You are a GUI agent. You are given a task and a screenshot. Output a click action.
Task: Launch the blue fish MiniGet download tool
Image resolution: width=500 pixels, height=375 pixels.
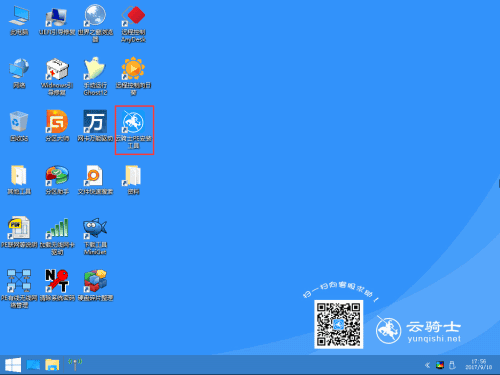[x=95, y=236]
